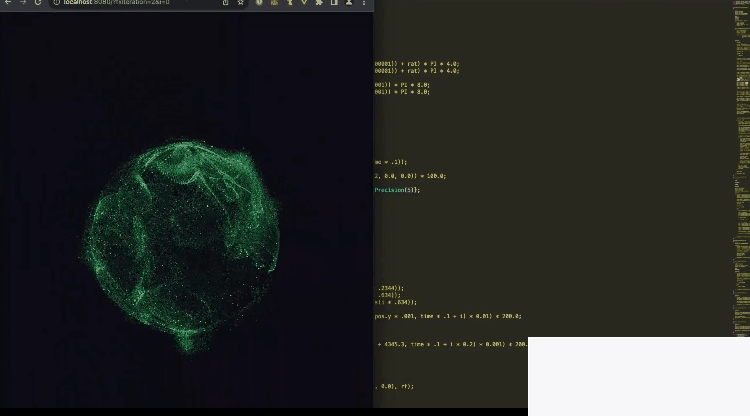Click the browser Back arrow
The image size is (750, 416).
point(7,3)
